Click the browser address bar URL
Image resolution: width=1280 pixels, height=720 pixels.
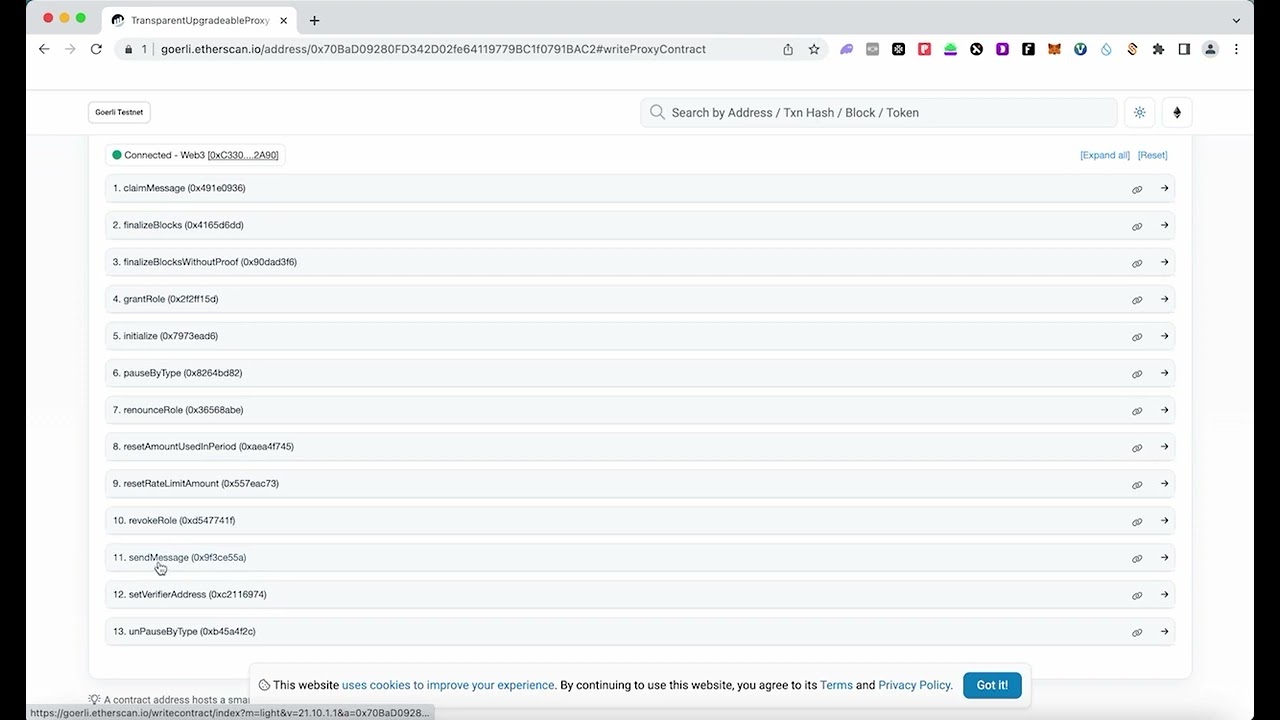433,49
